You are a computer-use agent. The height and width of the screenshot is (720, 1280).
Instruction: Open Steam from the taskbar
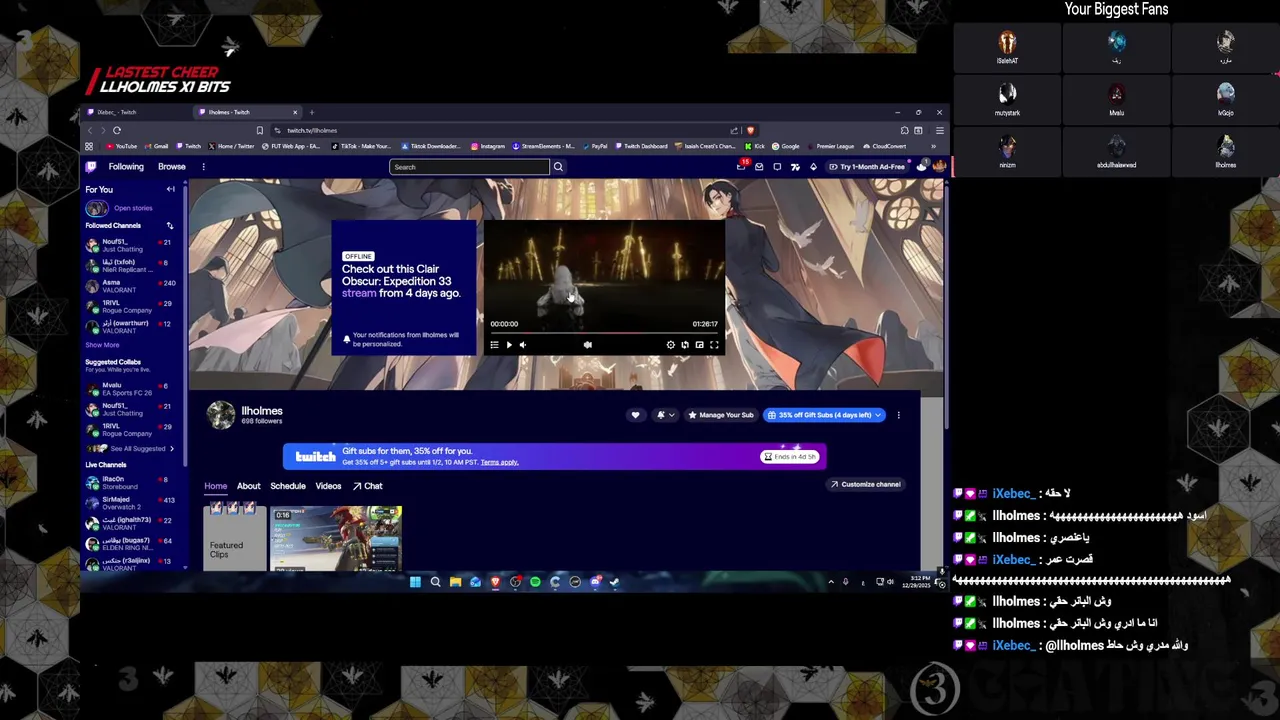(x=614, y=582)
